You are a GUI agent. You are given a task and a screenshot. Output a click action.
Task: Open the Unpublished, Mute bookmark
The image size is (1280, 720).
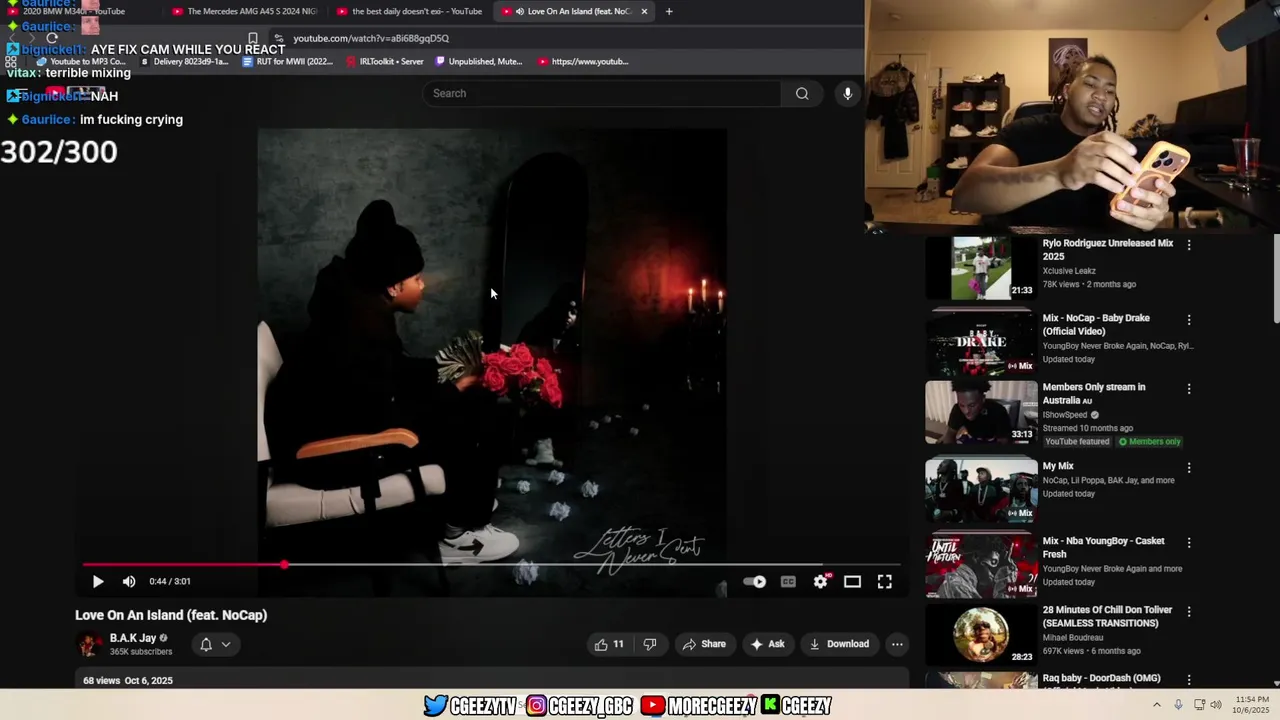point(479,61)
